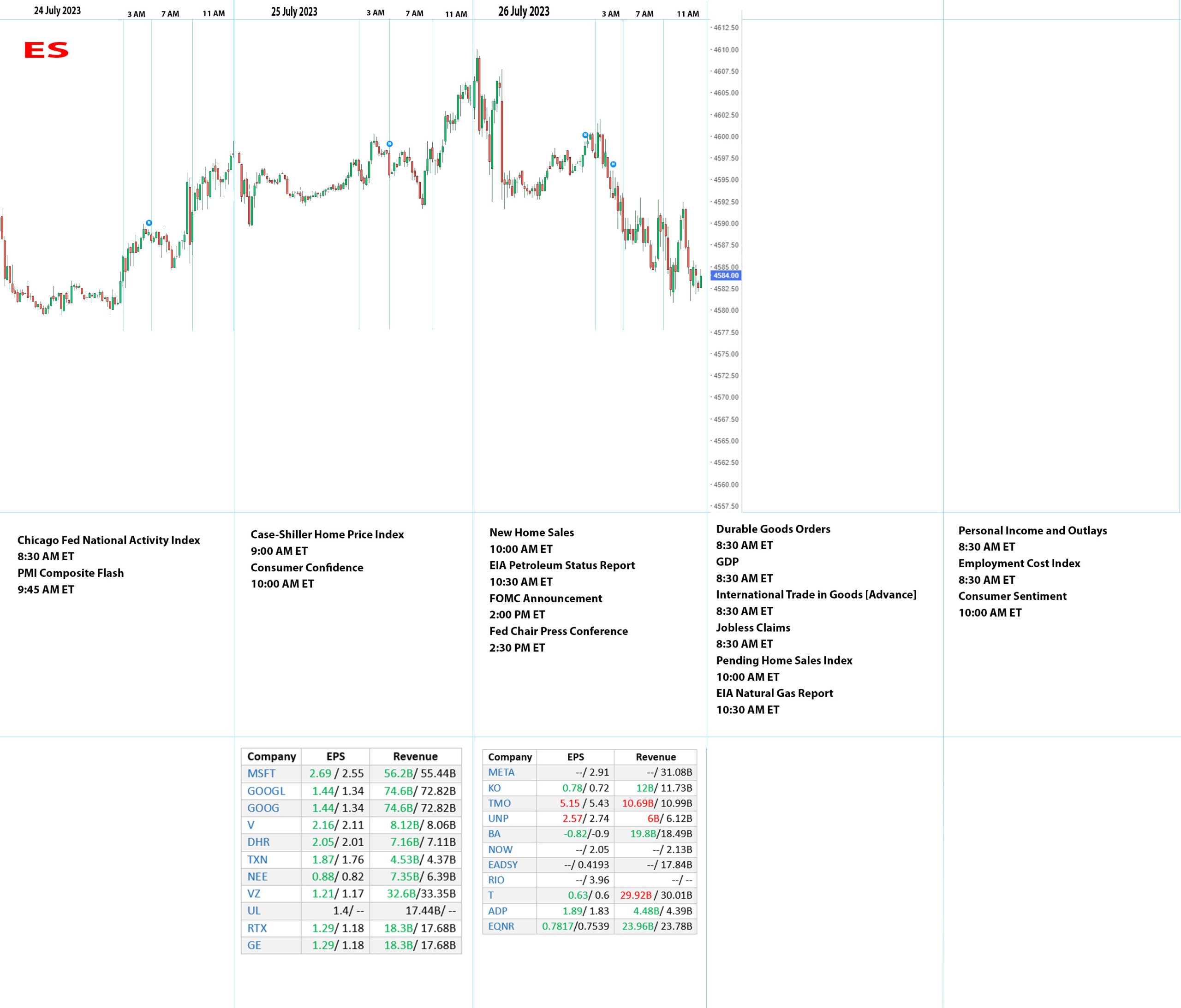1181x1008 pixels.
Task: Click the 4557.50 price axis label
Action: click(726, 506)
